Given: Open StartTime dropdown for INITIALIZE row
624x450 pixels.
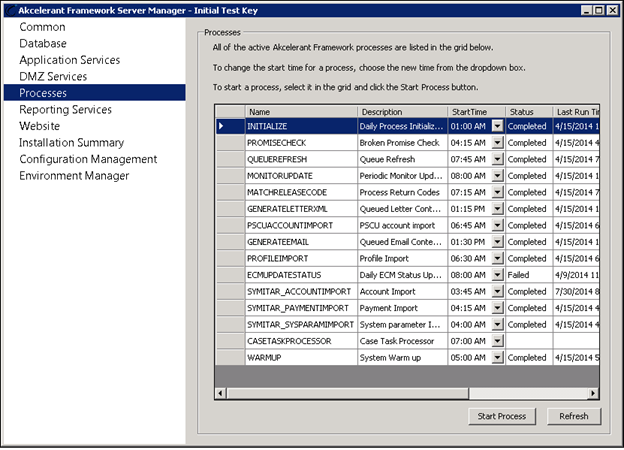Looking at the screenshot, I should coord(497,126).
